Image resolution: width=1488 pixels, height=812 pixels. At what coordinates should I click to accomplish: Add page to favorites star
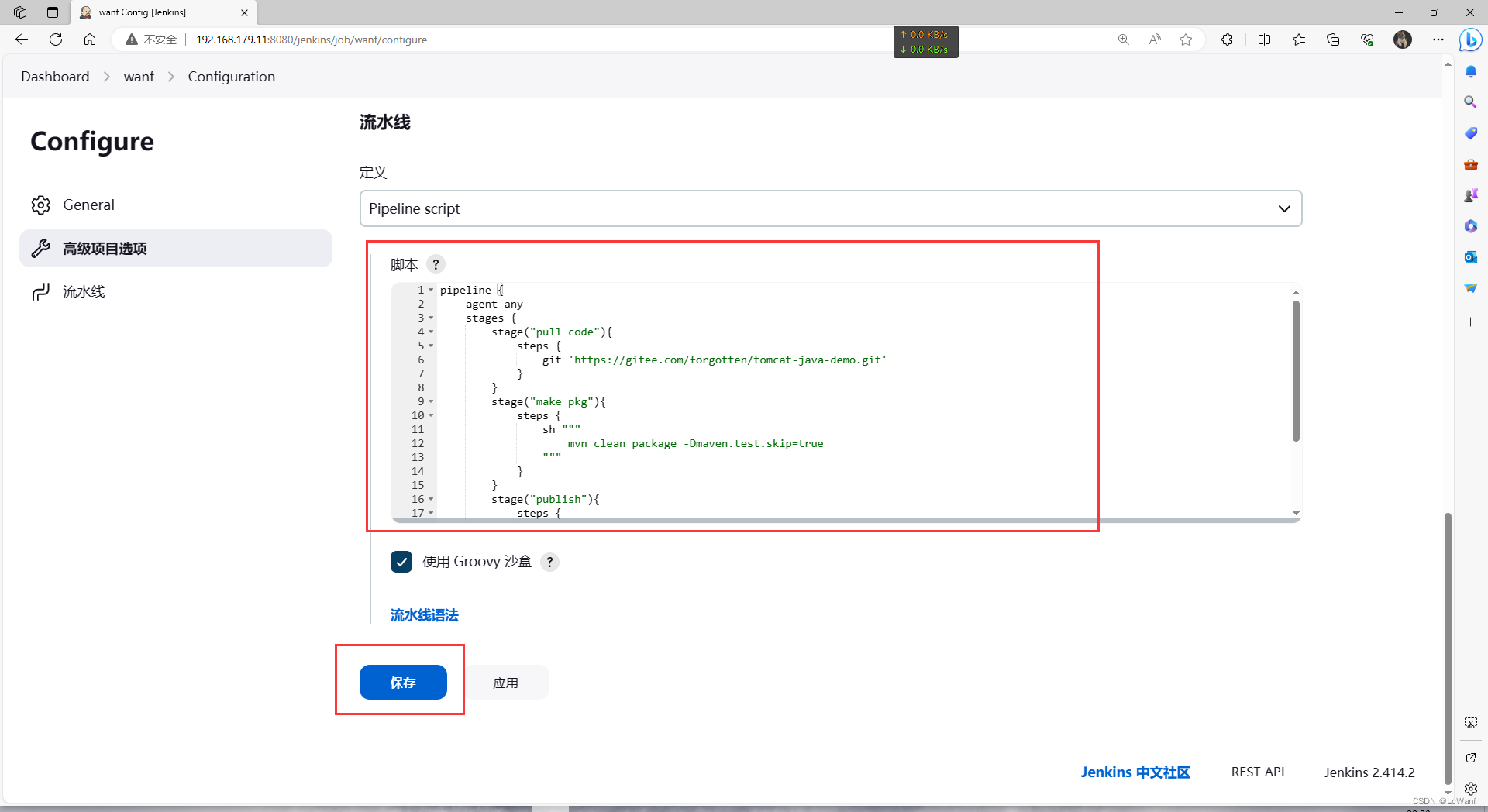tap(1186, 40)
